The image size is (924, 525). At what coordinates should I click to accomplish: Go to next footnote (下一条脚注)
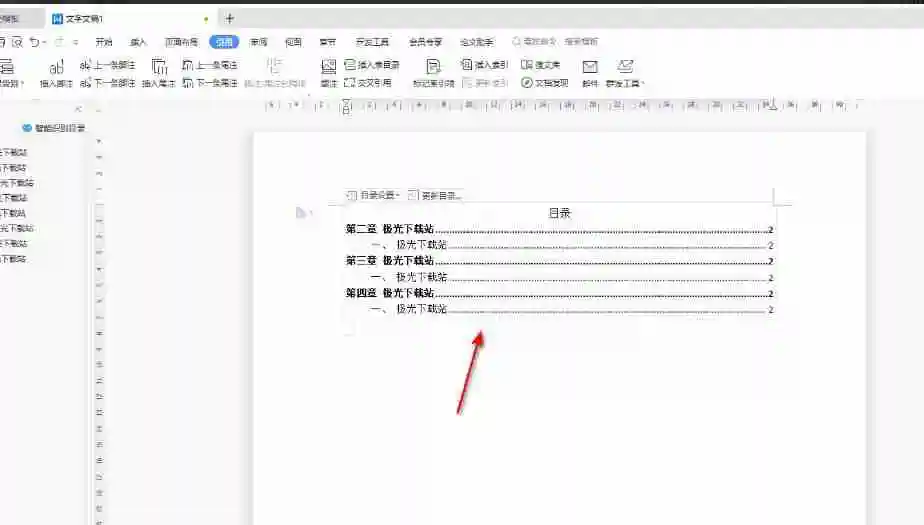(x=108, y=83)
